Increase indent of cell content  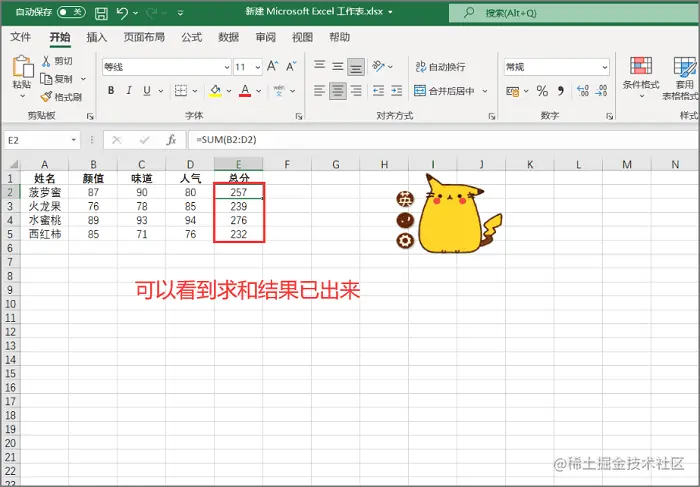[x=396, y=91]
